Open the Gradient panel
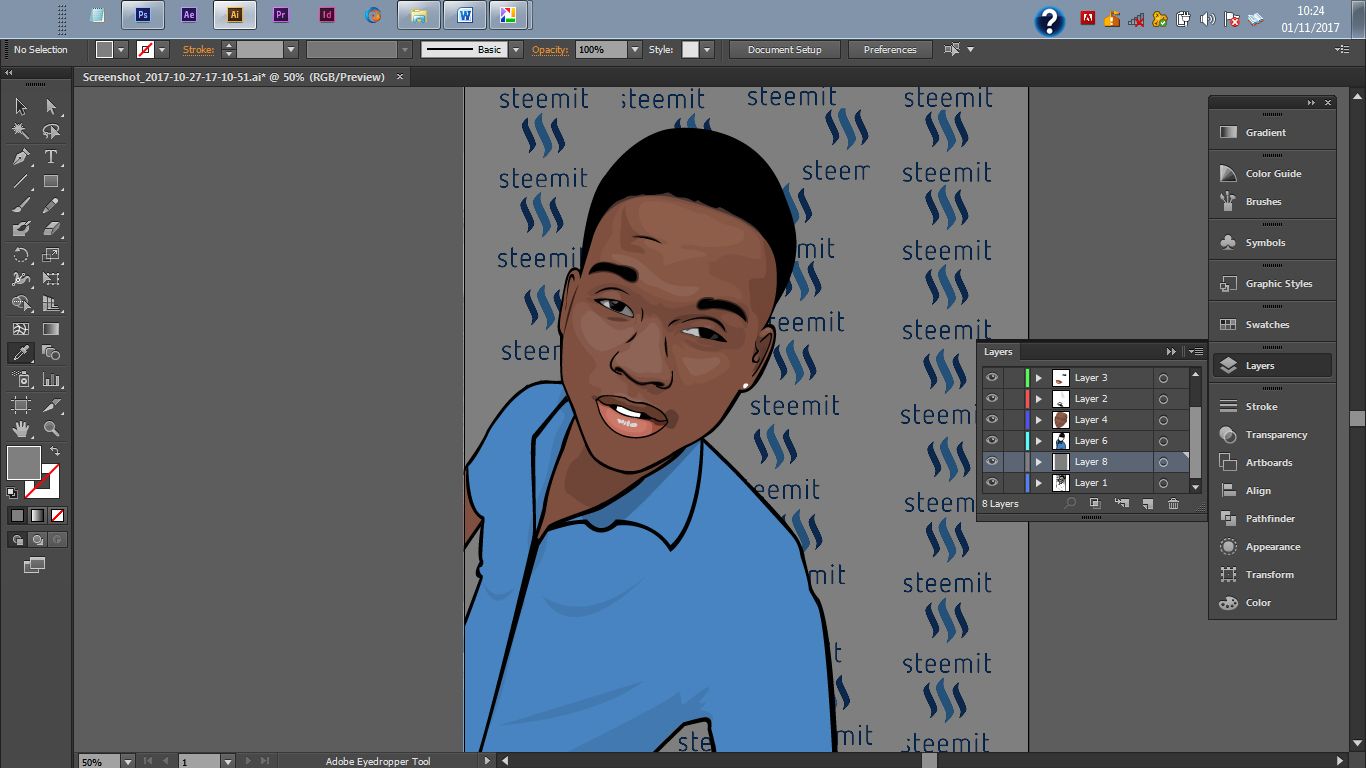This screenshot has height=768, width=1366. 1273,133
